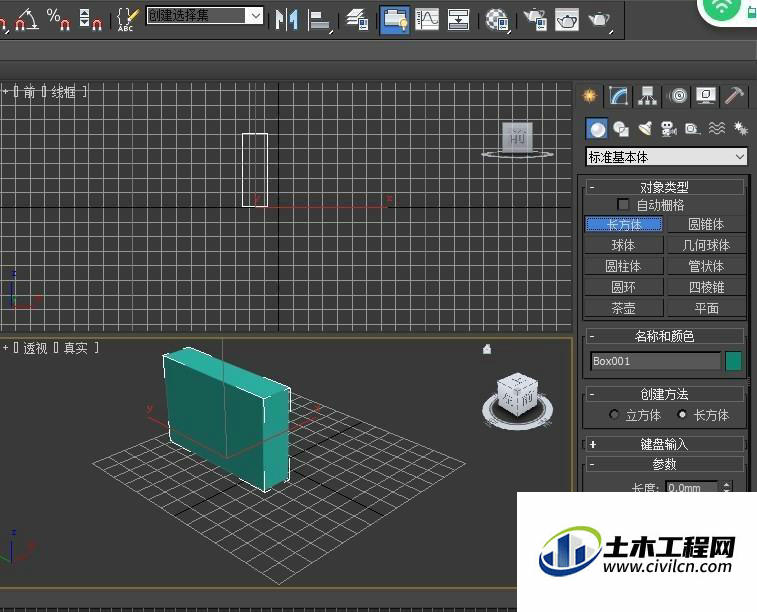Click the 球体 button
The height and width of the screenshot is (612, 757).
[x=624, y=245]
